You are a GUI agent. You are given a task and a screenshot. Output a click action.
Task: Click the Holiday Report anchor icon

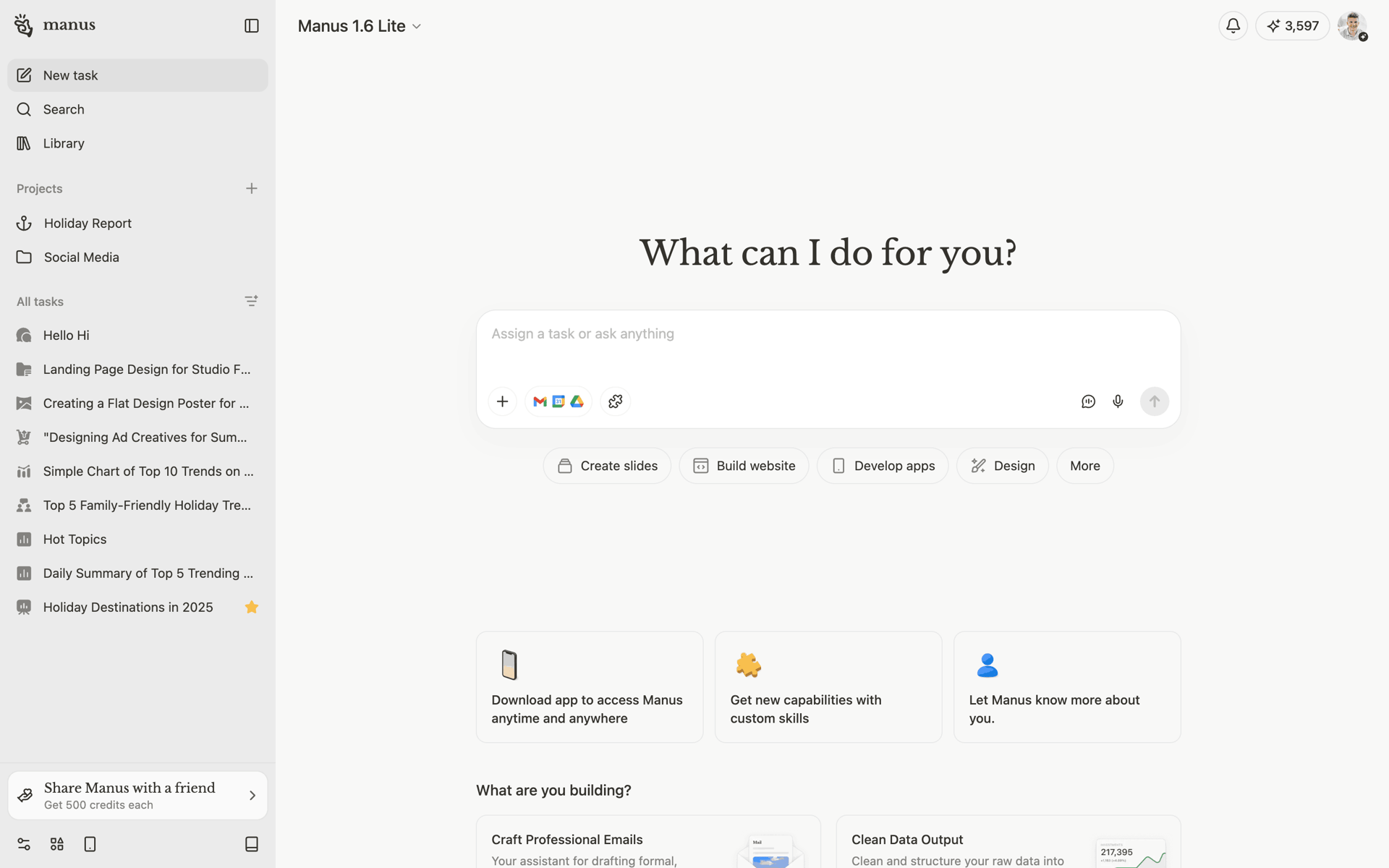(24, 224)
